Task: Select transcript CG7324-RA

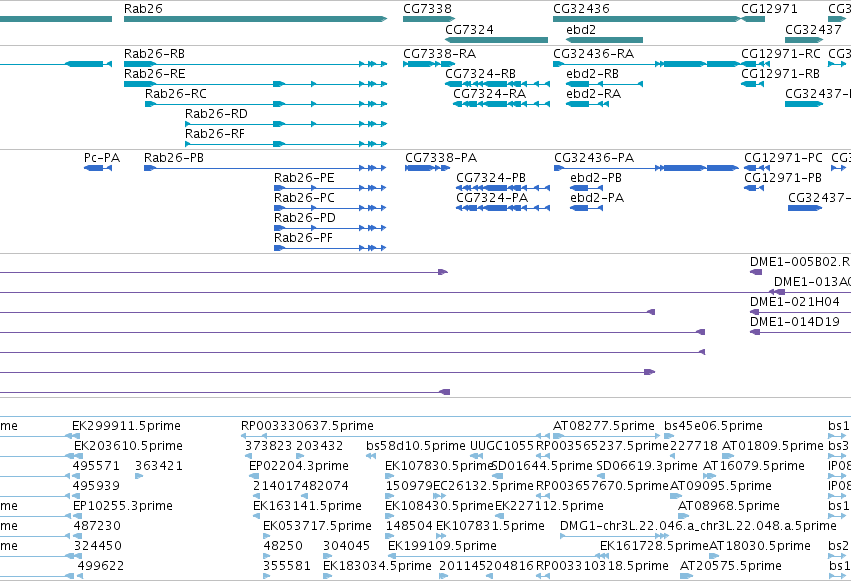Action: click(x=501, y=104)
